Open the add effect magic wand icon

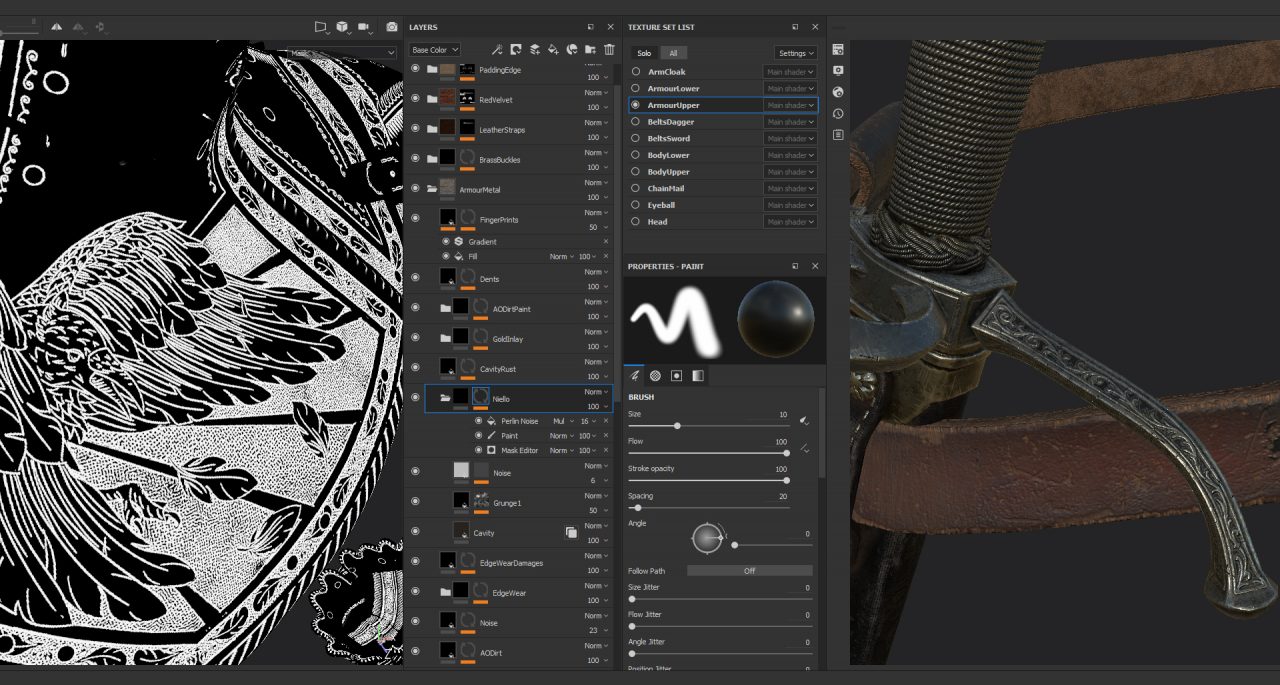pos(496,49)
